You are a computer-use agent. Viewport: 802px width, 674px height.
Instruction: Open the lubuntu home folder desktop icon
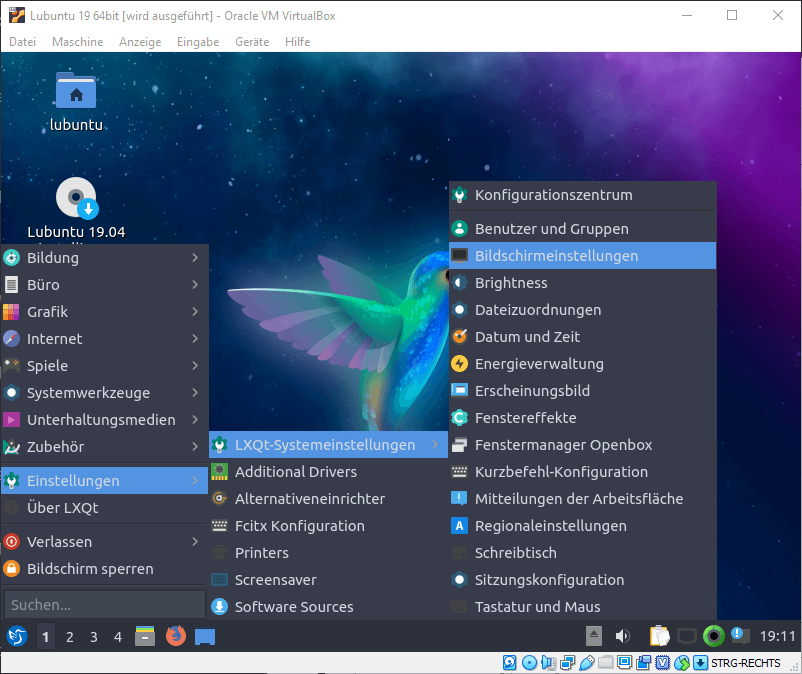[x=76, y=101]
